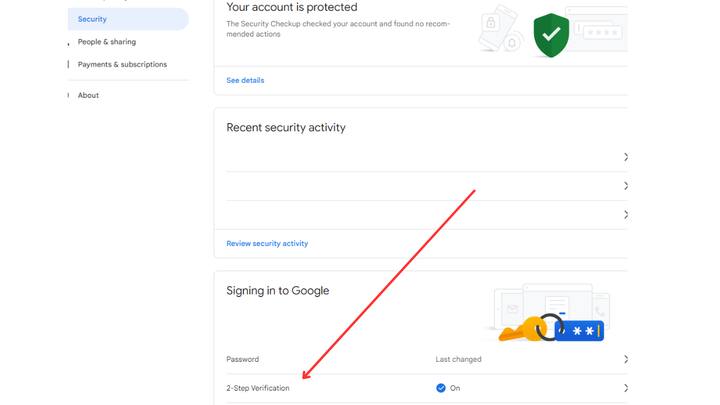Screen dimensions: 720x405
Task: Click the Password row label
Action: [x=242, y=359]
